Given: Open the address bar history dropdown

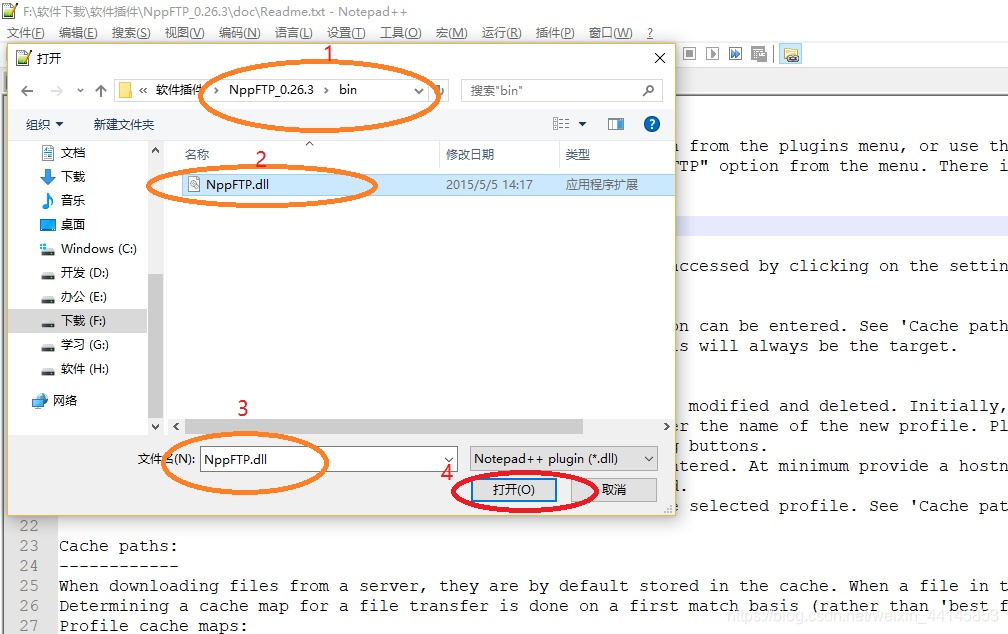Looking at the screenshot, I should pos(418,91).
